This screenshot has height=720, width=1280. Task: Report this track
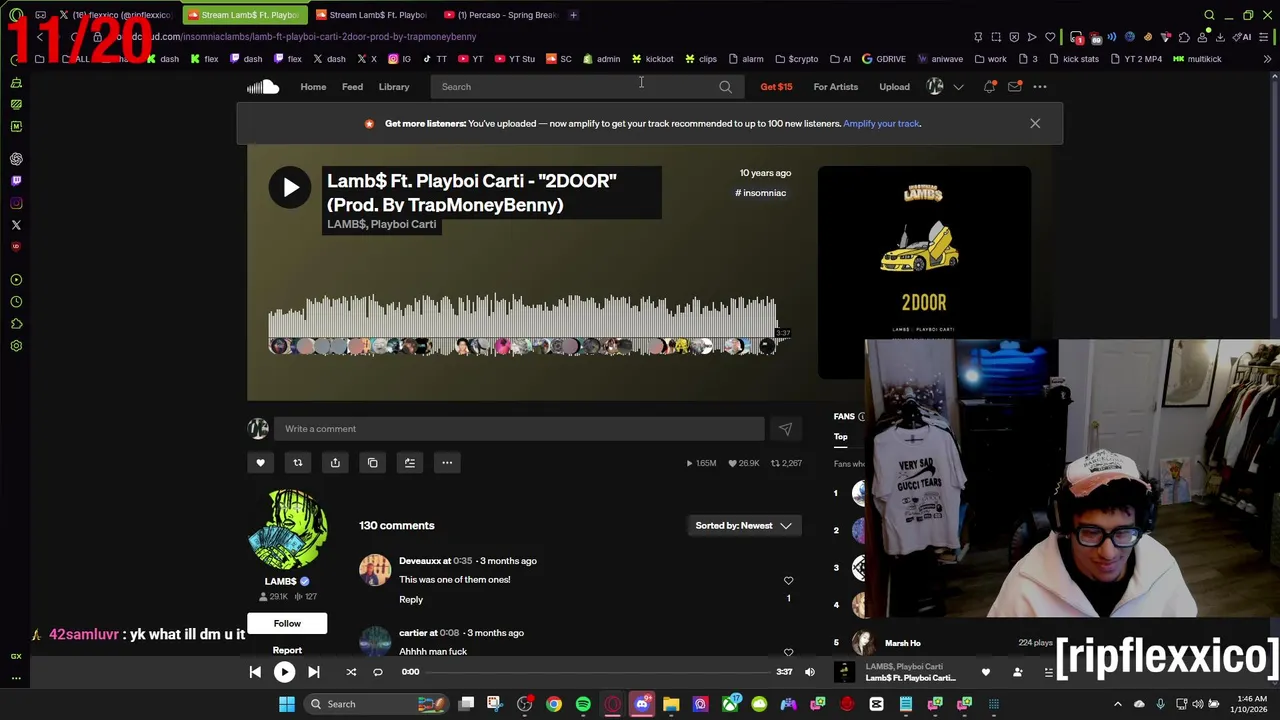(287, 651)
